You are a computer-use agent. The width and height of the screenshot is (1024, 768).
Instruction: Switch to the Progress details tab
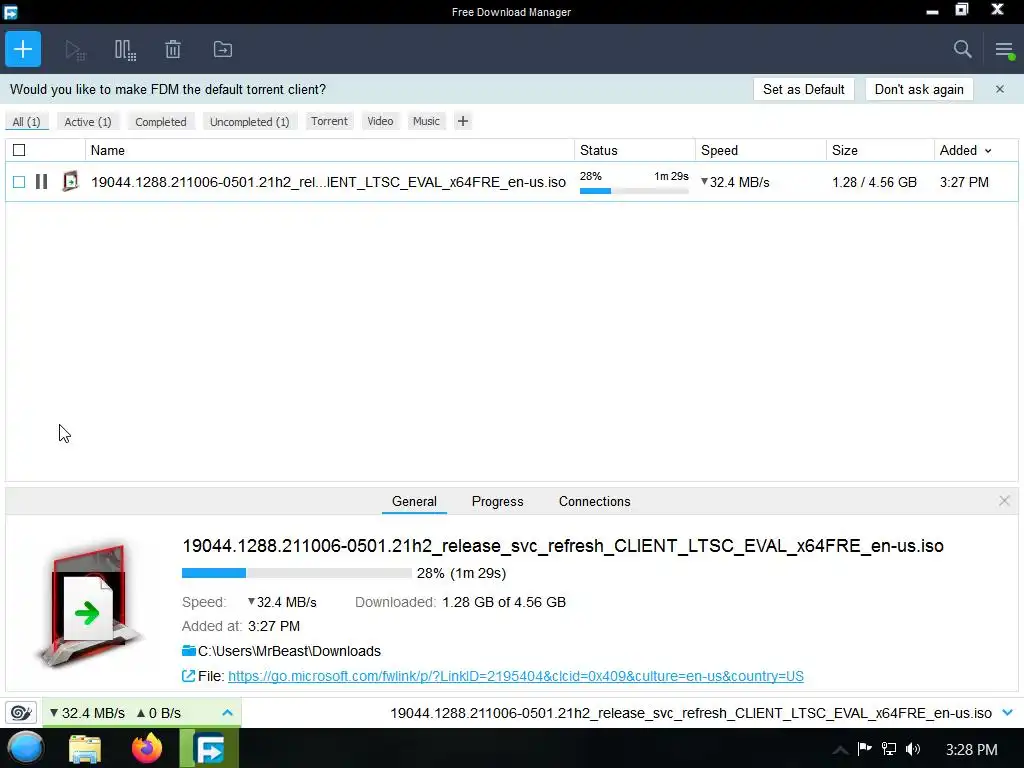pyautogui.click(x=498, y=501)
